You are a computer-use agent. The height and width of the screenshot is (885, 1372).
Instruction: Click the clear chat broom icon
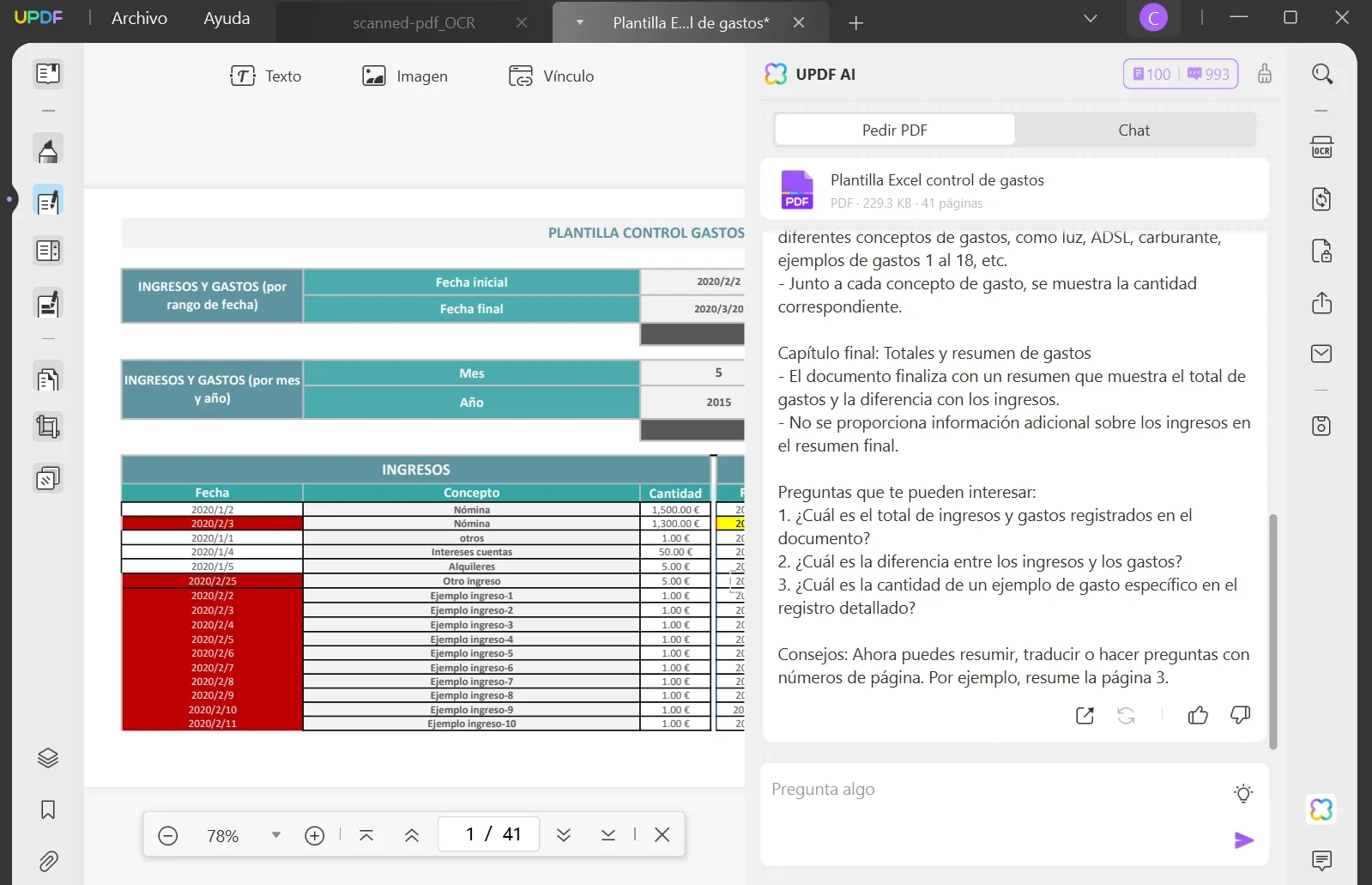pyautogui.click(x=1265, y=74)
